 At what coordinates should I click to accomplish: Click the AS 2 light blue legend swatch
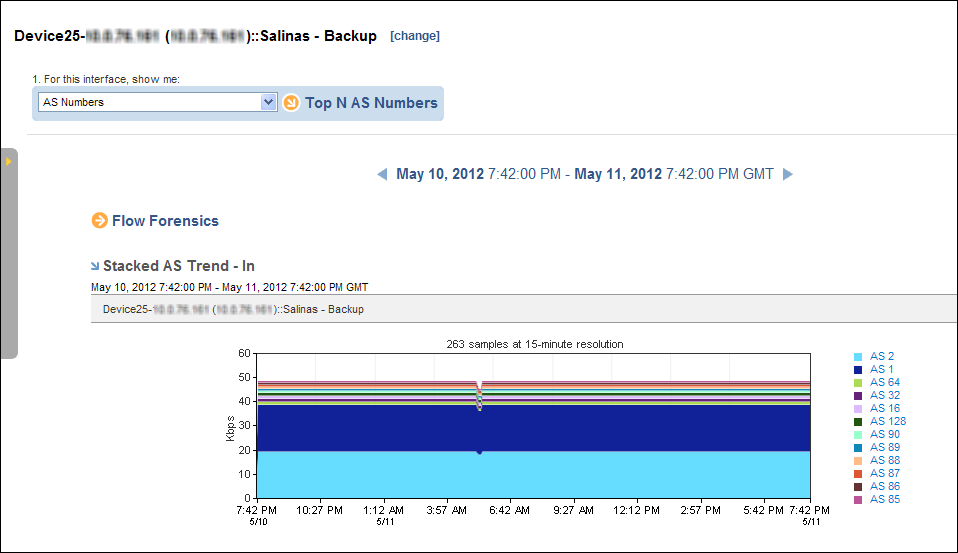858,357
